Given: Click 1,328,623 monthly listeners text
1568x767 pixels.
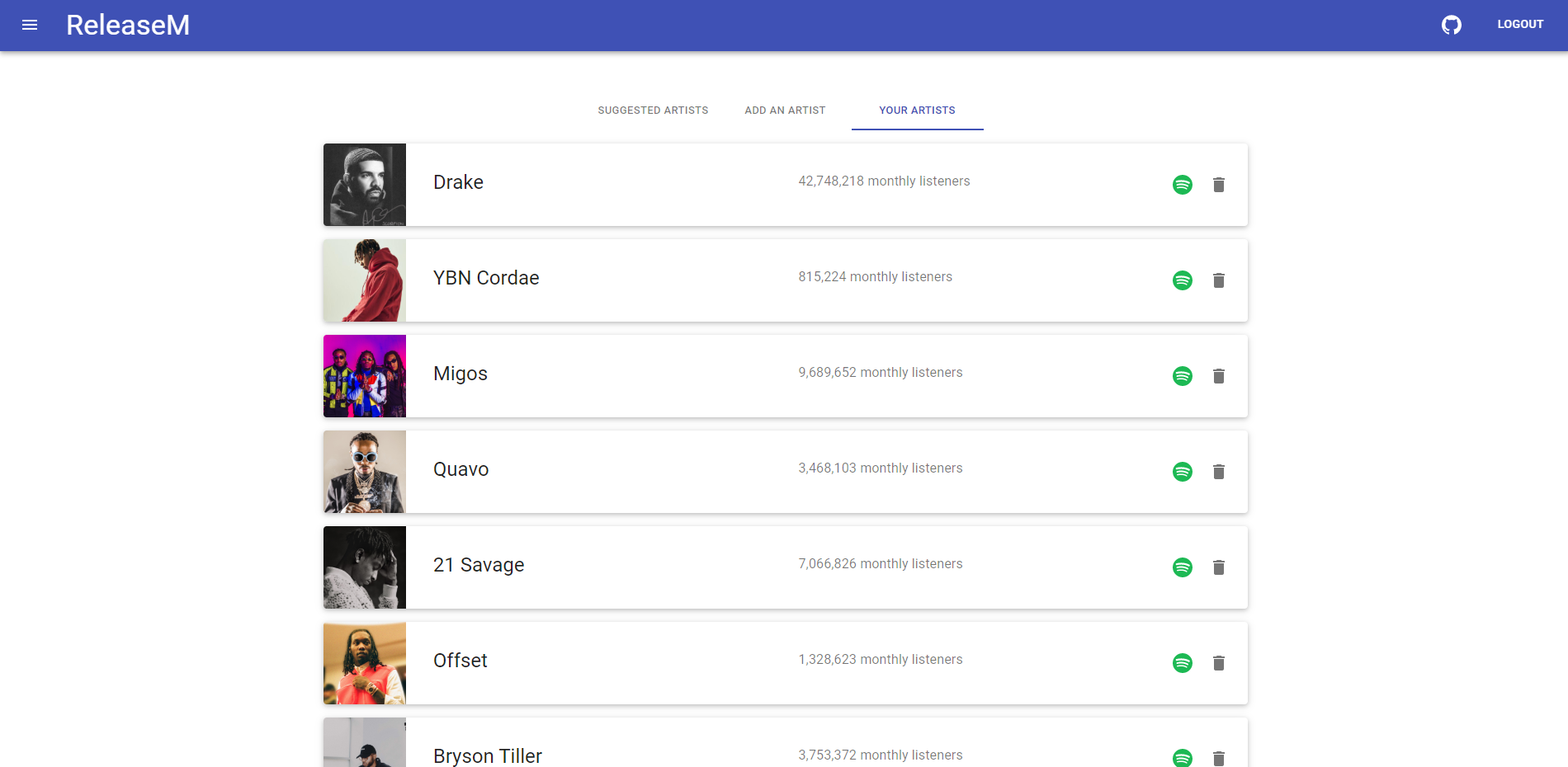Looking at the screenshot, I should (880, 660).
